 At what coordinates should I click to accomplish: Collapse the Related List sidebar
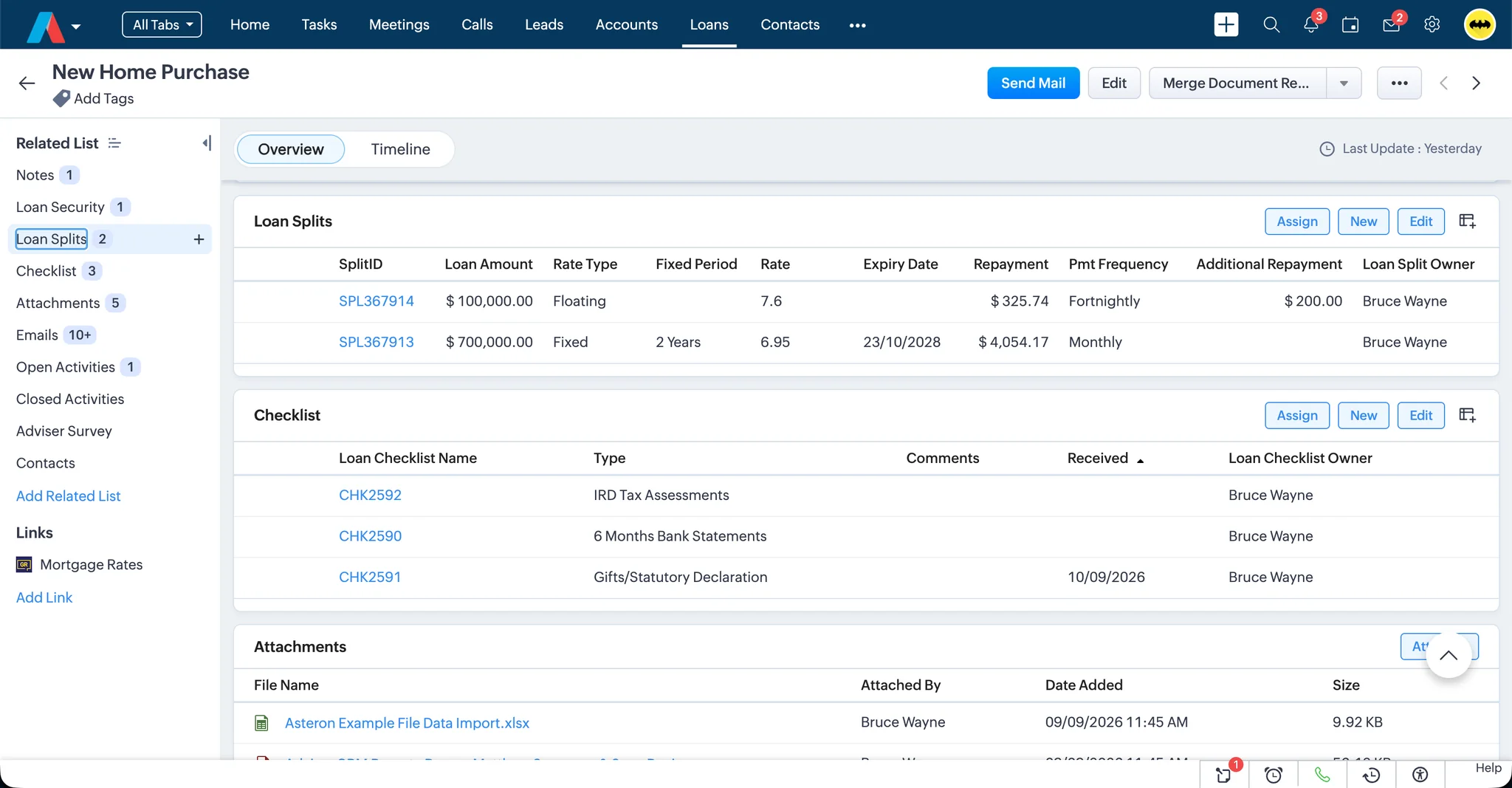coord(207,143)
